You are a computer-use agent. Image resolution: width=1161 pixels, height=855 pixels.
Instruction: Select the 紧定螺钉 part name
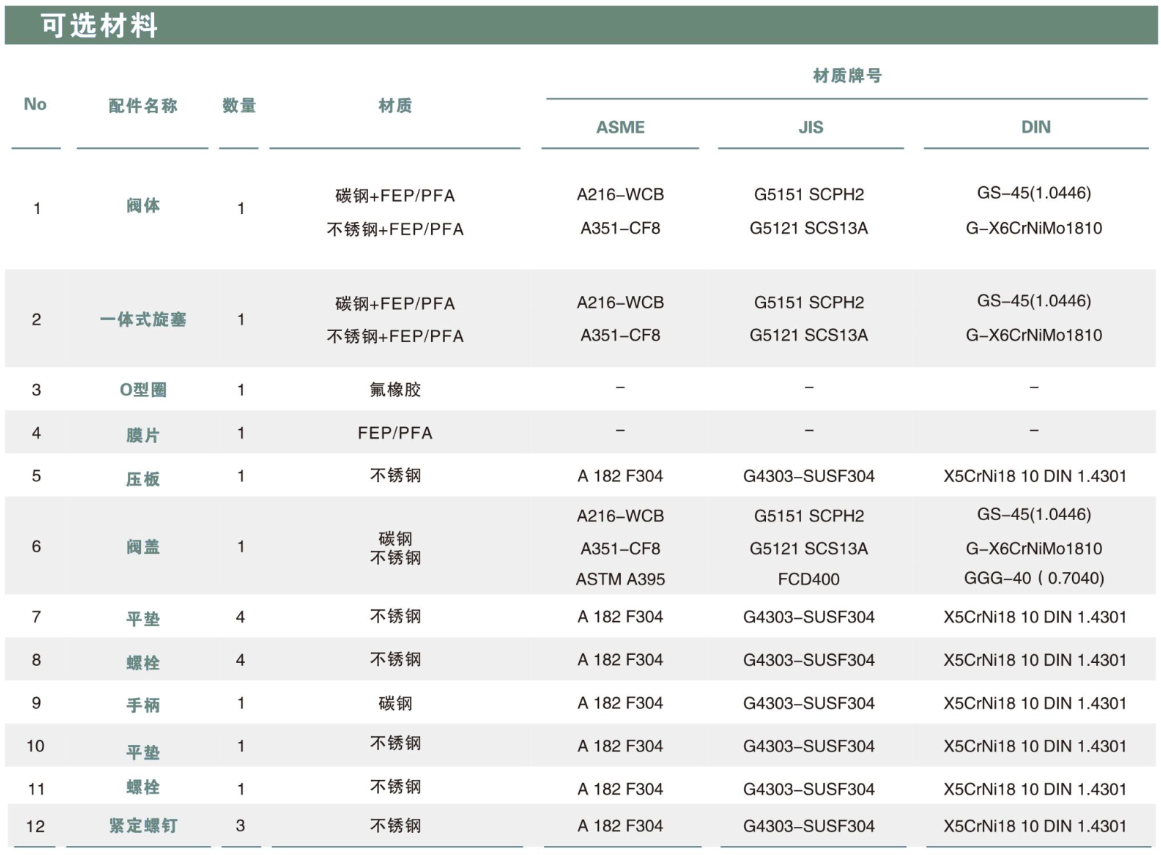(143, 826)
